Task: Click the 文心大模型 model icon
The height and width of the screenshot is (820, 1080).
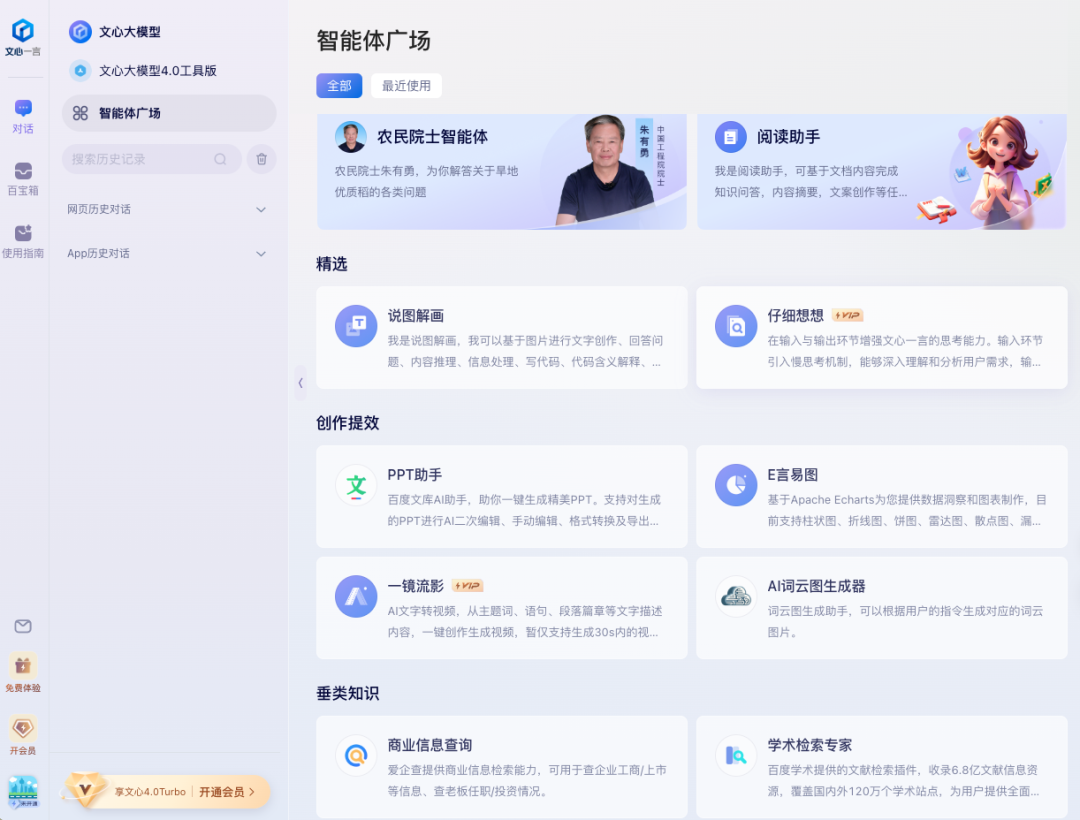Action: point(80,32)
